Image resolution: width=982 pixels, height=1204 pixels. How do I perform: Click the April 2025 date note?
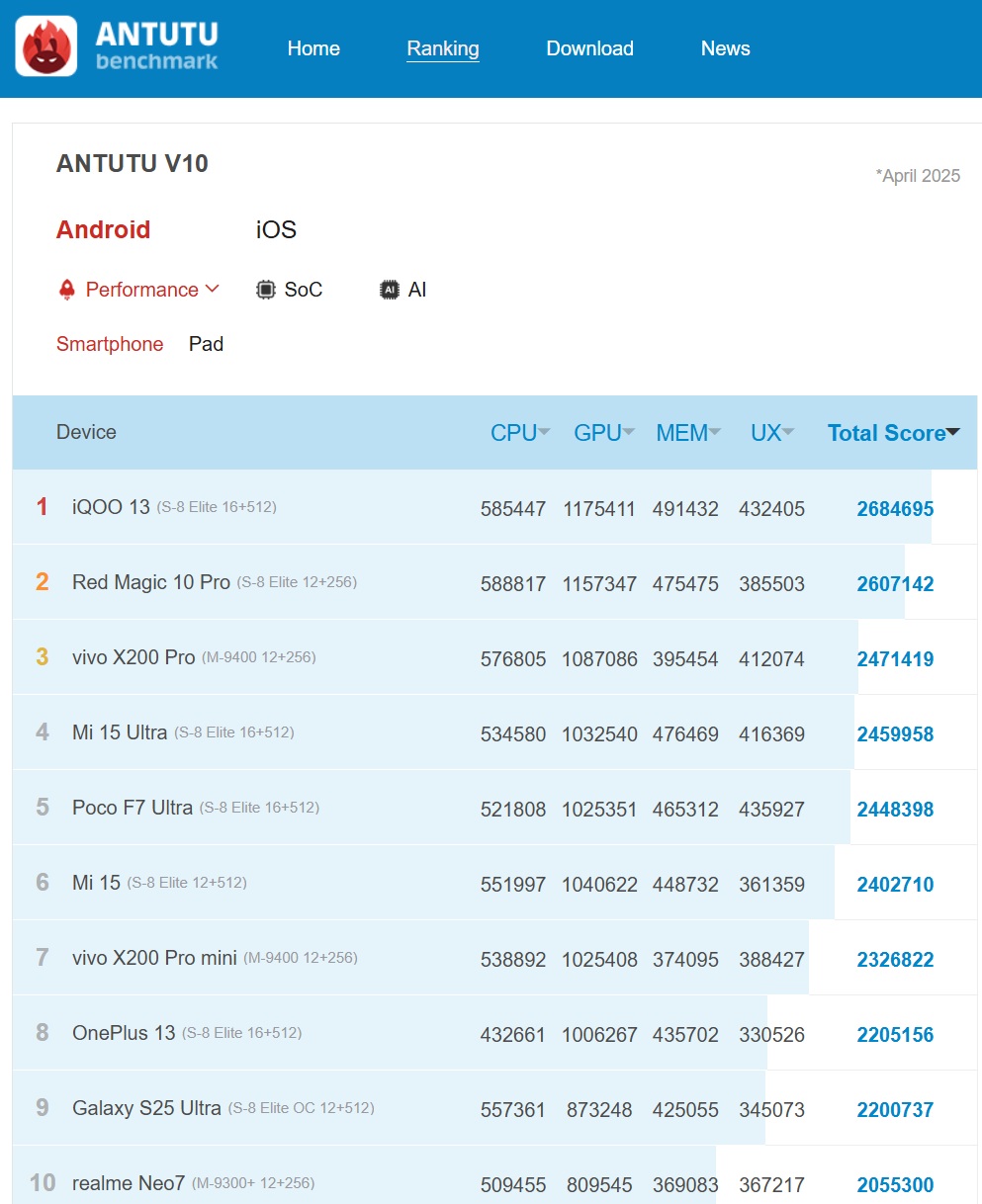[918, 176]
